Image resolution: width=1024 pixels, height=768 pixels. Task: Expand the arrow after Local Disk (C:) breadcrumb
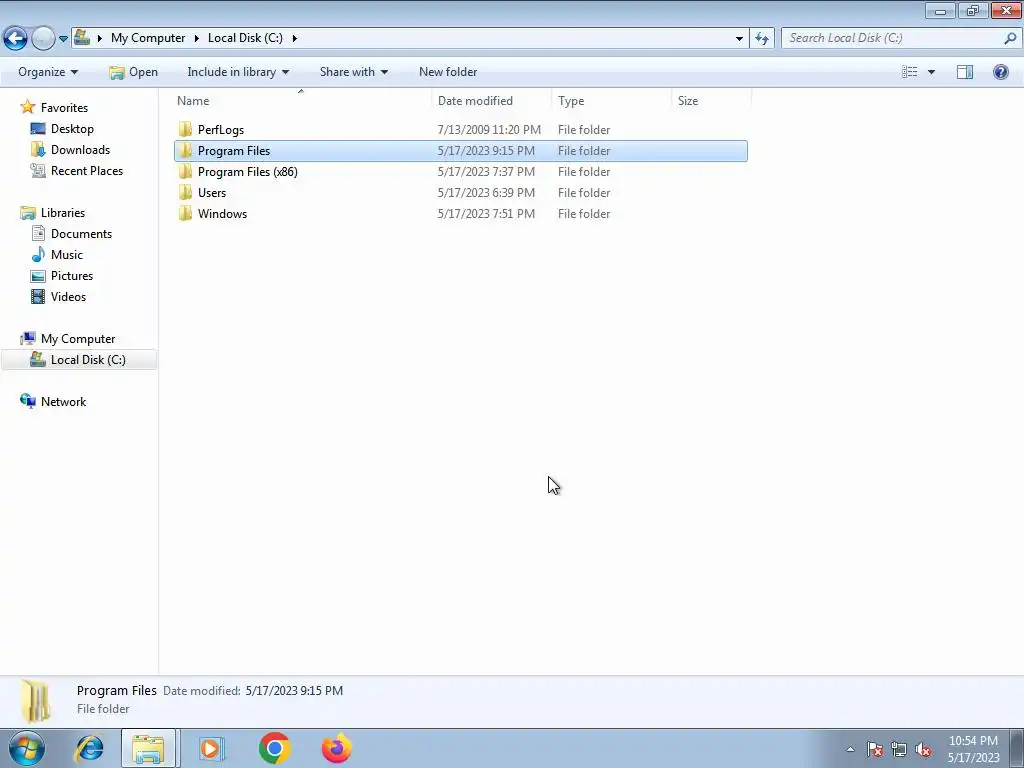point(295,38)
